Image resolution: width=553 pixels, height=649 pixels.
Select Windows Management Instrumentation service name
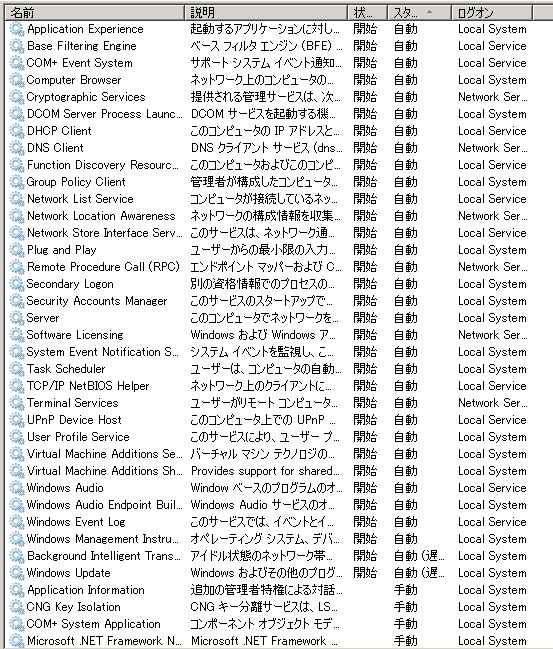click(103, 539)
